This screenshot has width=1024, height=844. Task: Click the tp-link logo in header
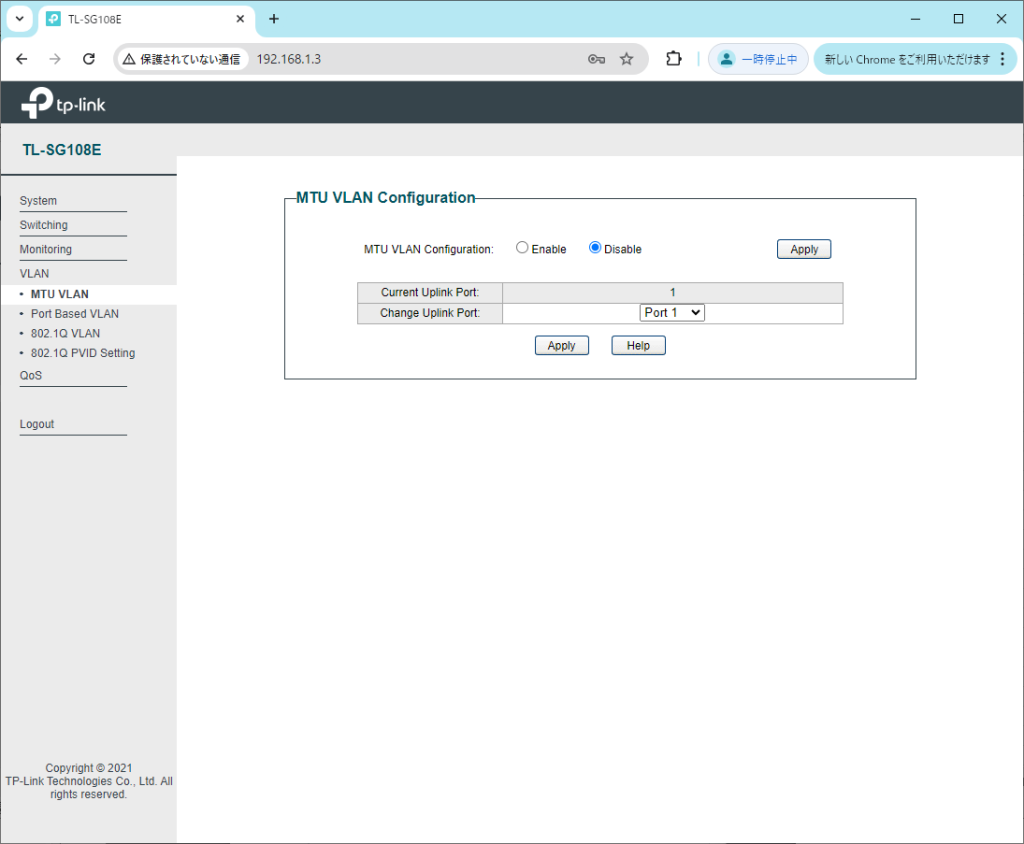click(x=63, y=103)
